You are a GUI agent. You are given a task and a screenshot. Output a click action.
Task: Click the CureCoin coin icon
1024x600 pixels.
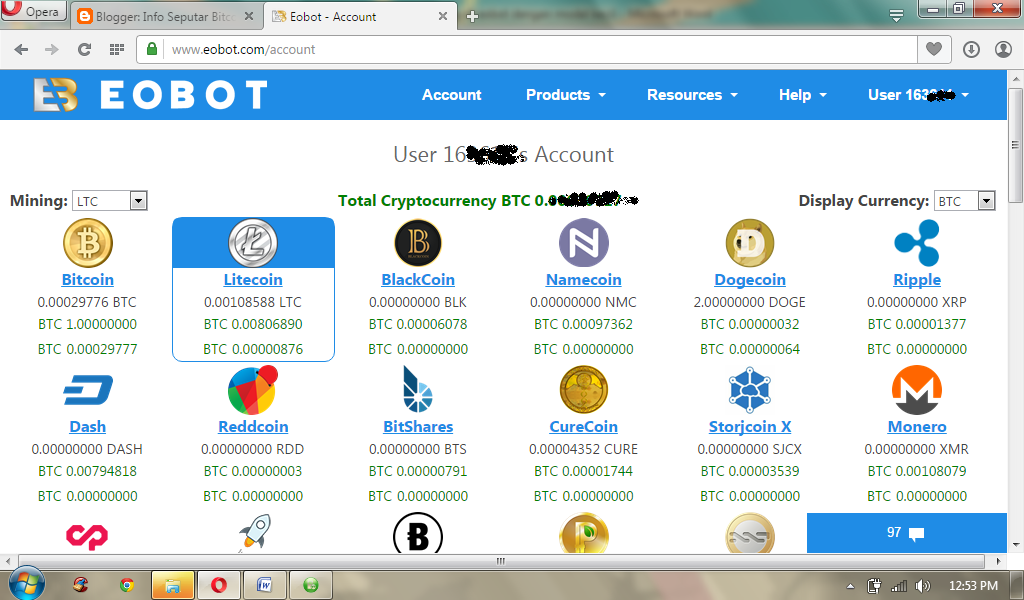click(x=584, y=390)
